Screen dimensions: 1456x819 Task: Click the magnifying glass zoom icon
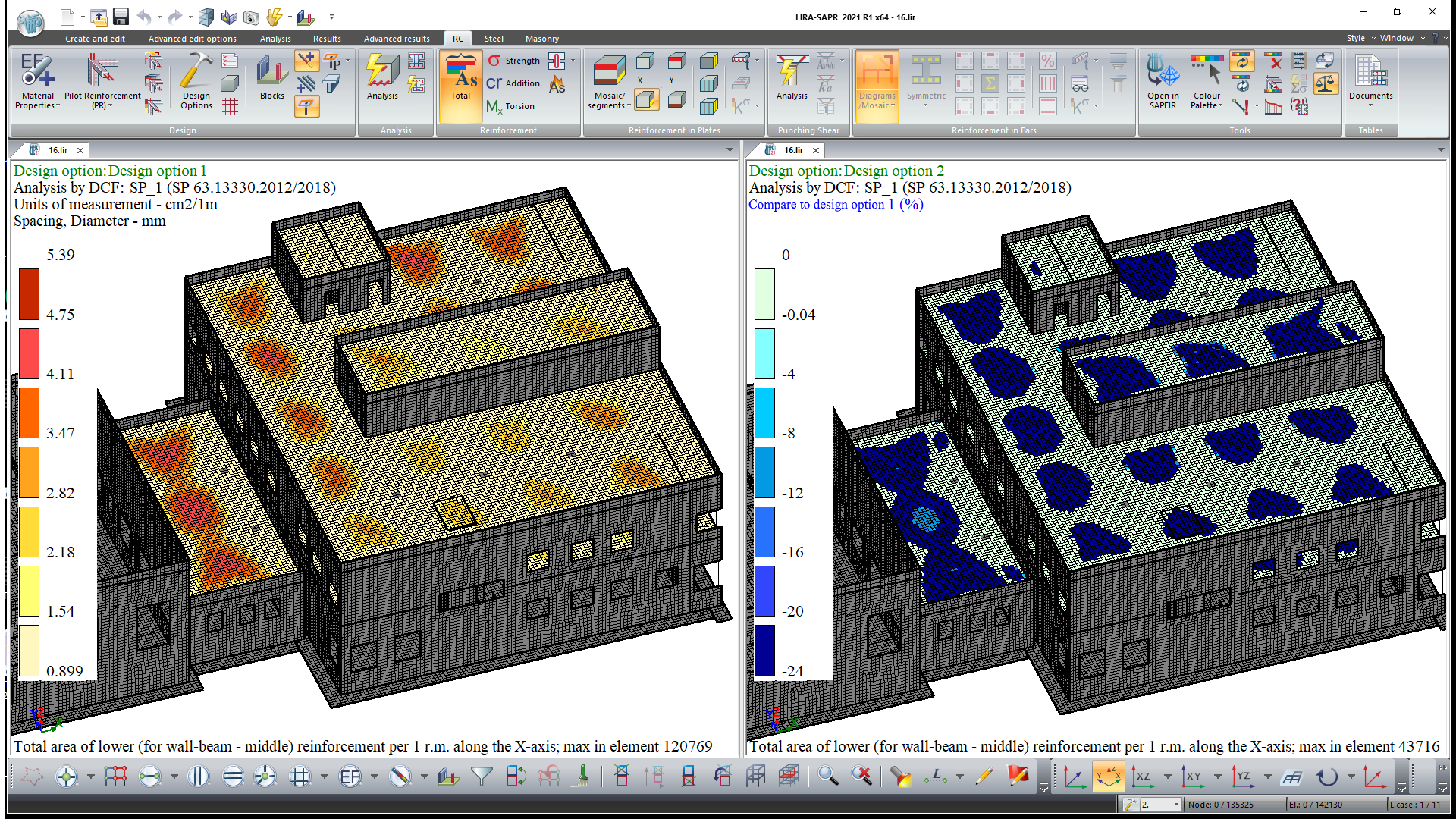point(827,777)
